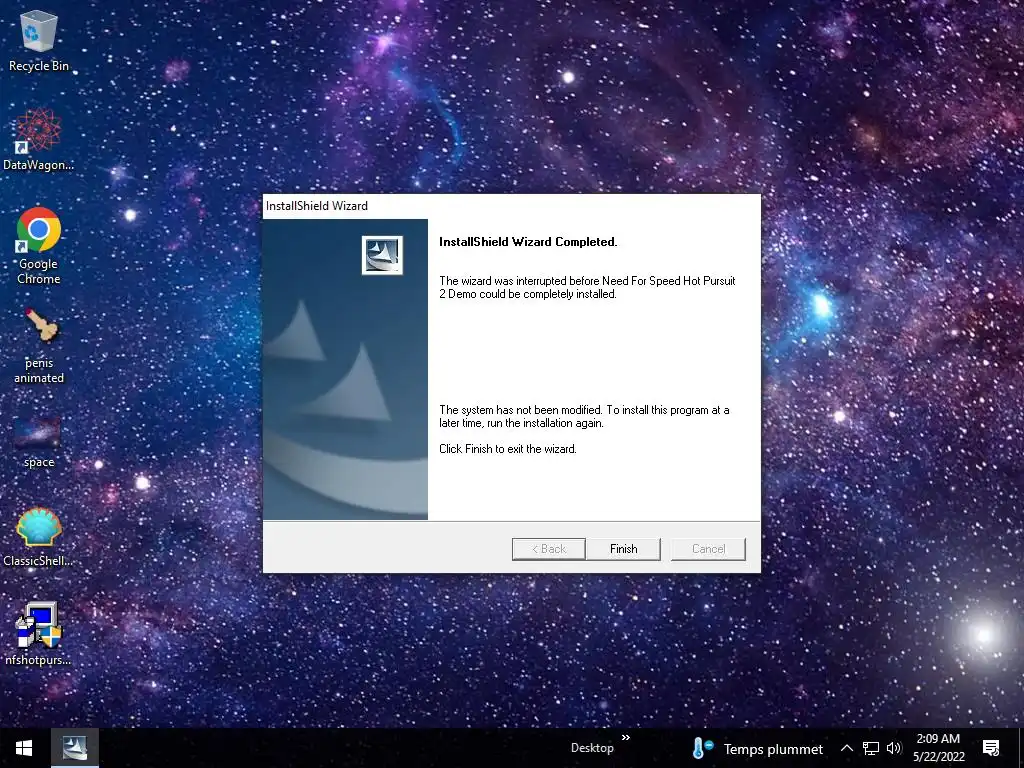Click the InstallShield Wizard title bar
1024x768 pixels.
511,206
